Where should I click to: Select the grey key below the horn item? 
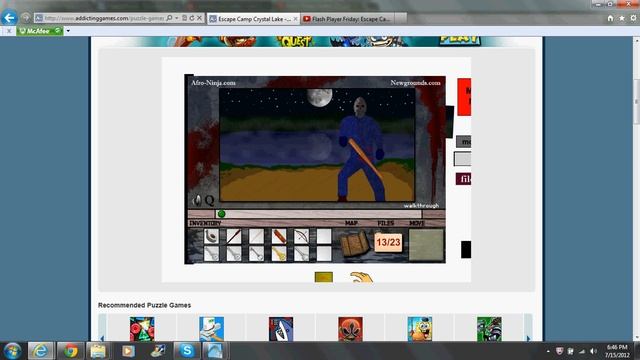tap(211, 254)
